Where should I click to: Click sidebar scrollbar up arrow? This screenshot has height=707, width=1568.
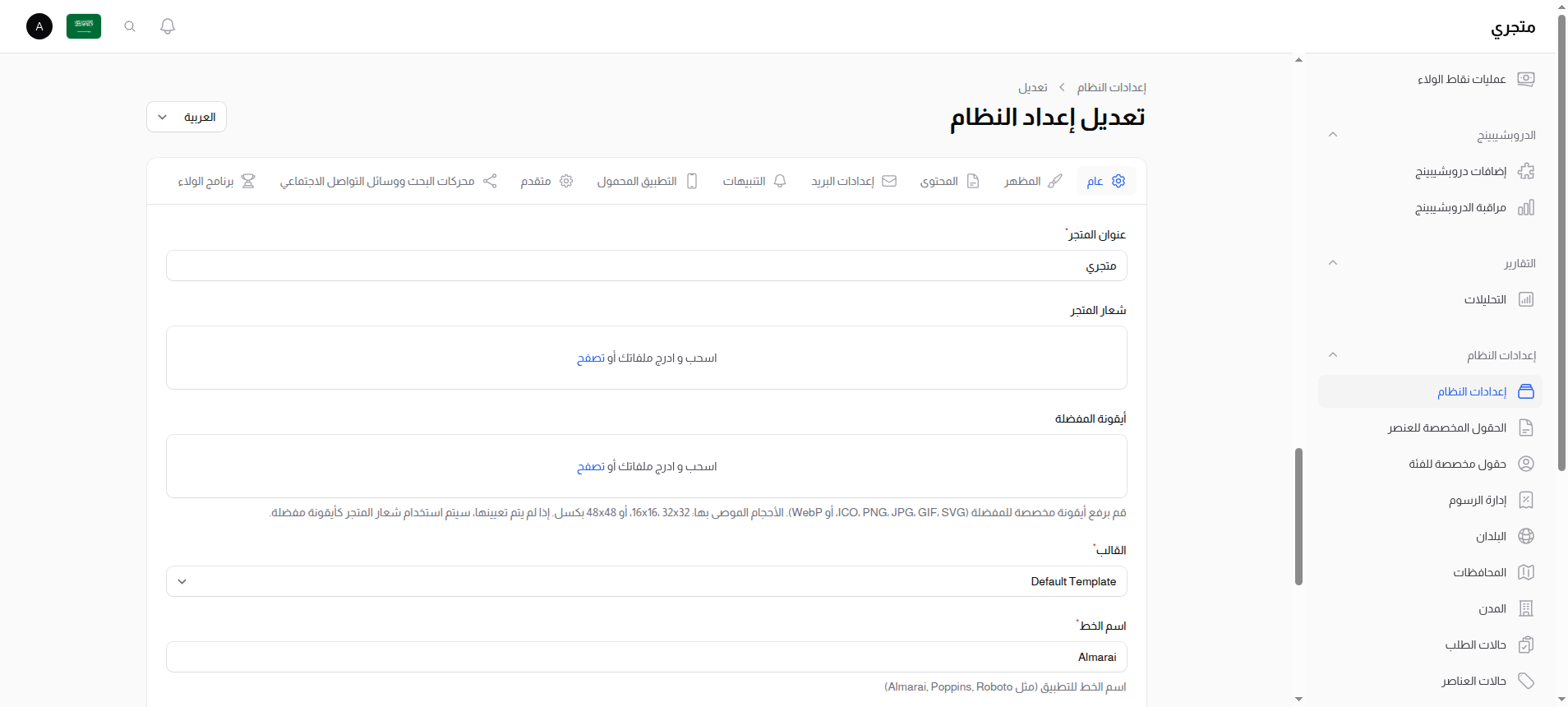click(1298, 59)
